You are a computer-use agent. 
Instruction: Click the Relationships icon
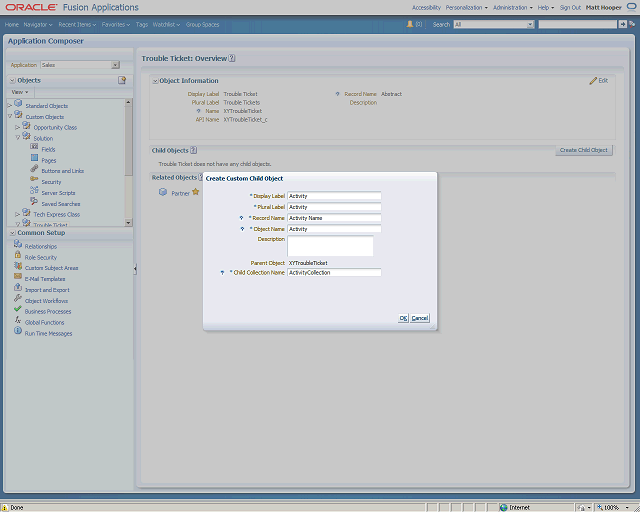pos(18,244)
